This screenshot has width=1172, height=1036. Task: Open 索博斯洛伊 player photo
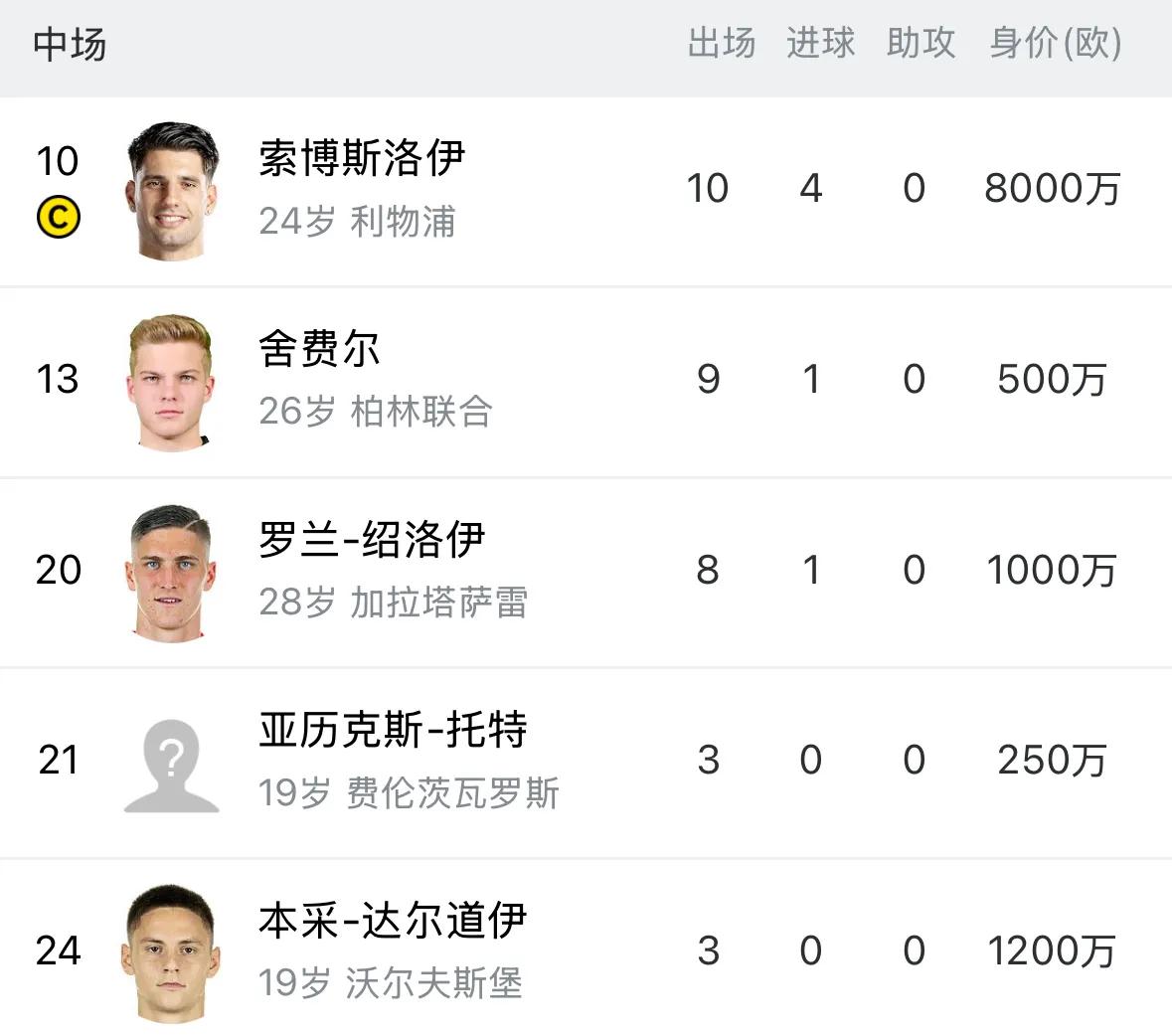172,191
